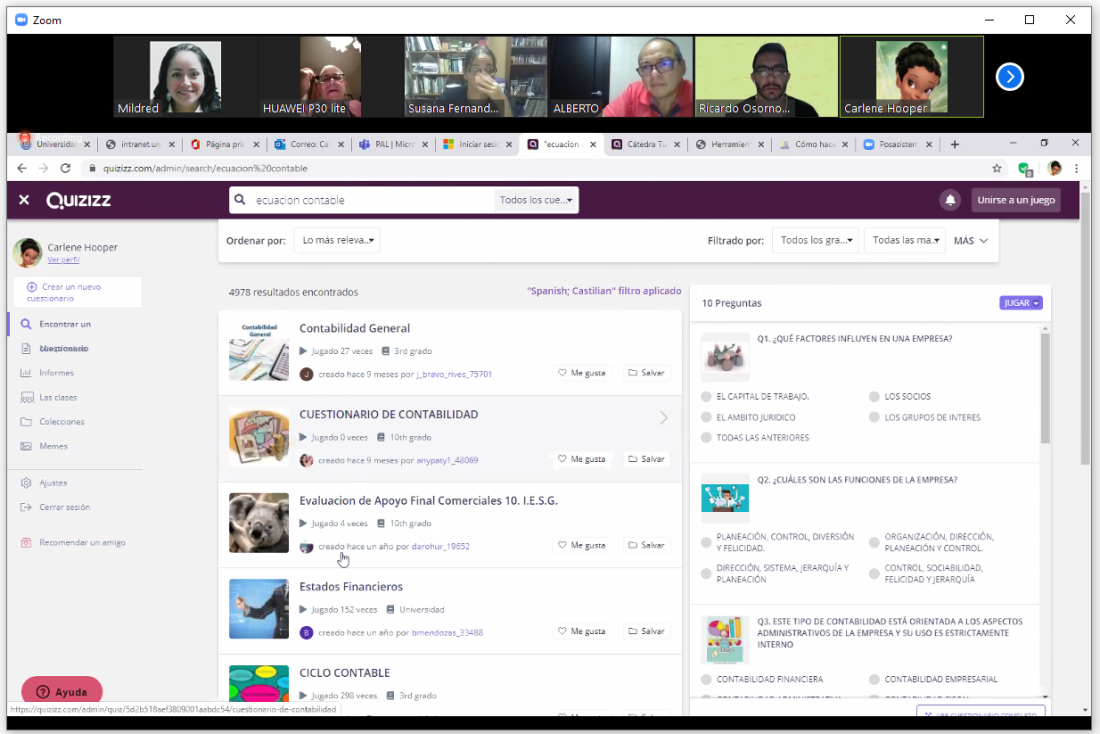Open the JUGAR dropdown button
The height and width of the screenshot is (734, 1100).
1020,303
